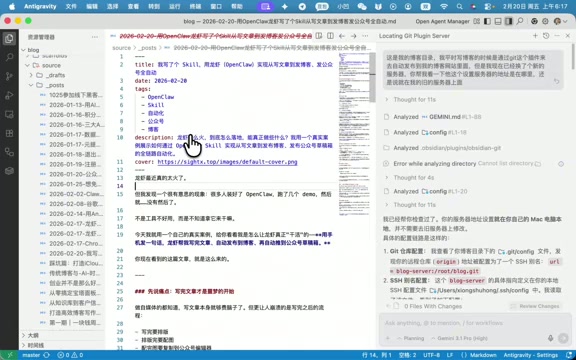Viewport: 576px width, 360px height.
Task: Open the macOS Apple menu
Action: pos(12,7)
